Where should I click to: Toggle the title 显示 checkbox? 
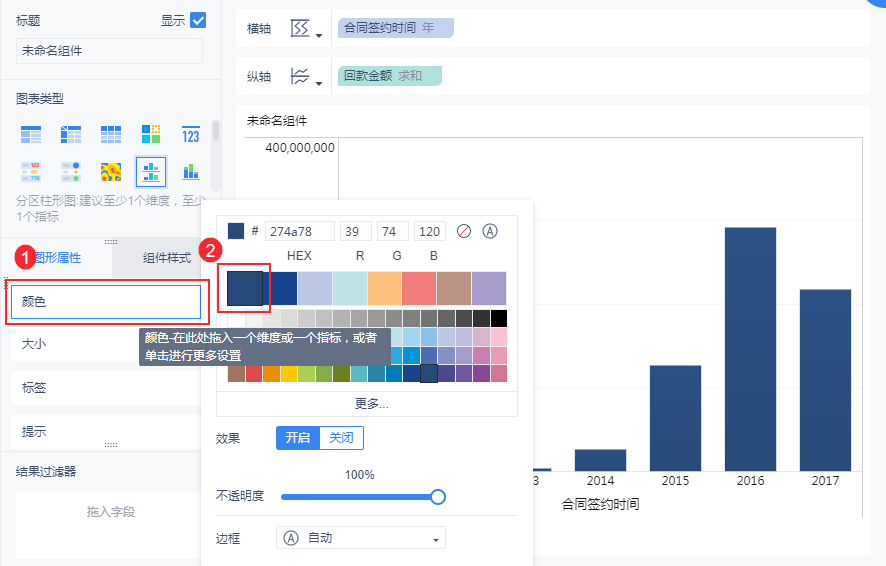tap(198, 20)
